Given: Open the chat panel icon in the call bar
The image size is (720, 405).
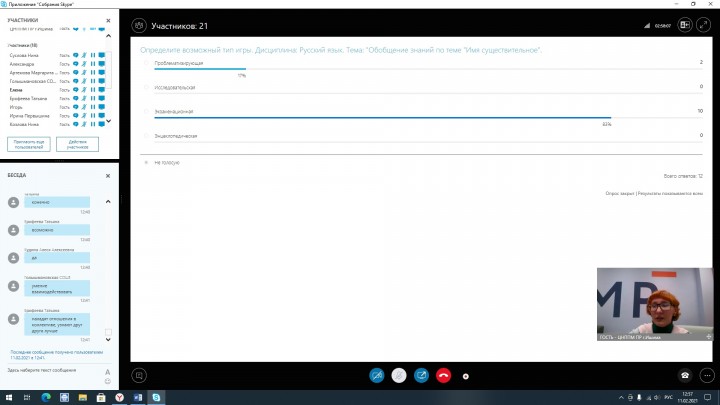Looking at the screenshot, I should pyautogui.click(x=140, y=376).
